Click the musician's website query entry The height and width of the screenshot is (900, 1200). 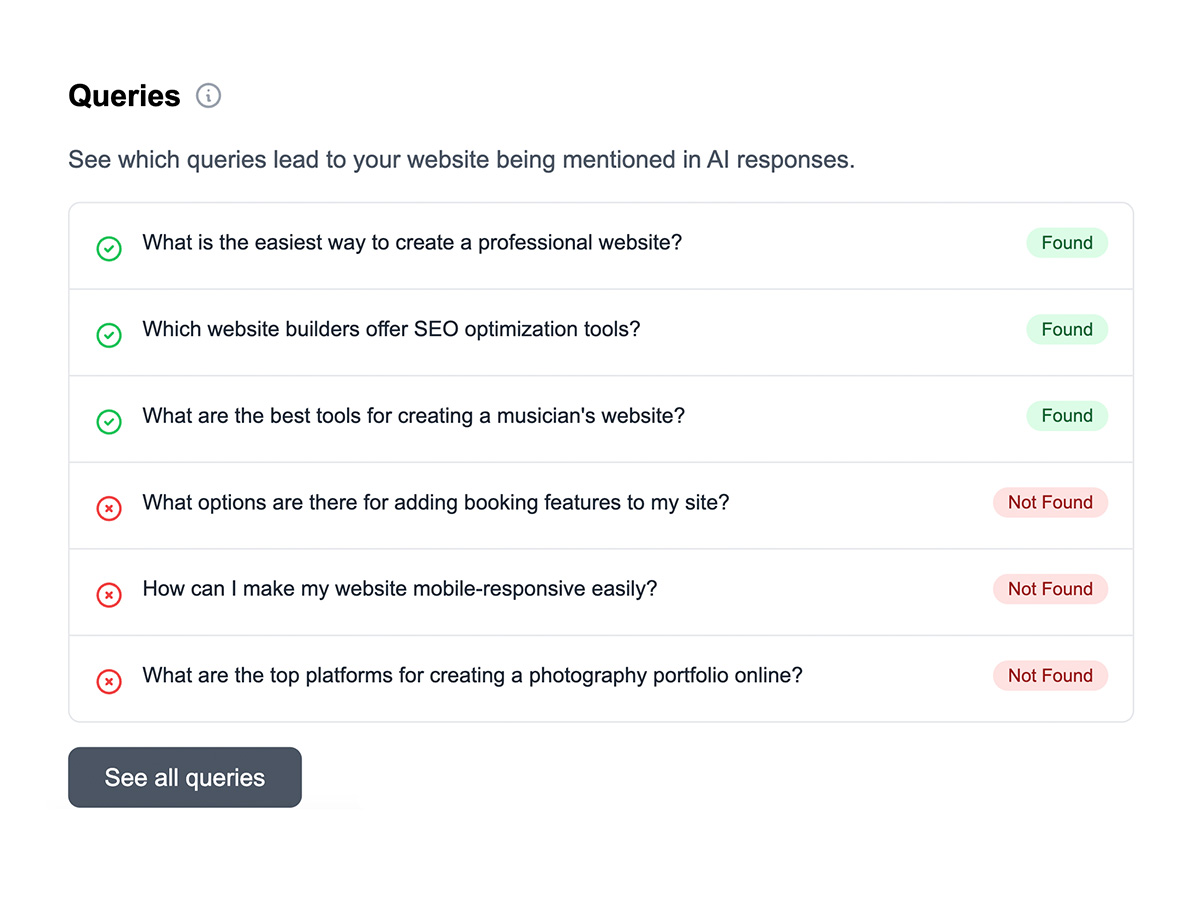point(413,415)
